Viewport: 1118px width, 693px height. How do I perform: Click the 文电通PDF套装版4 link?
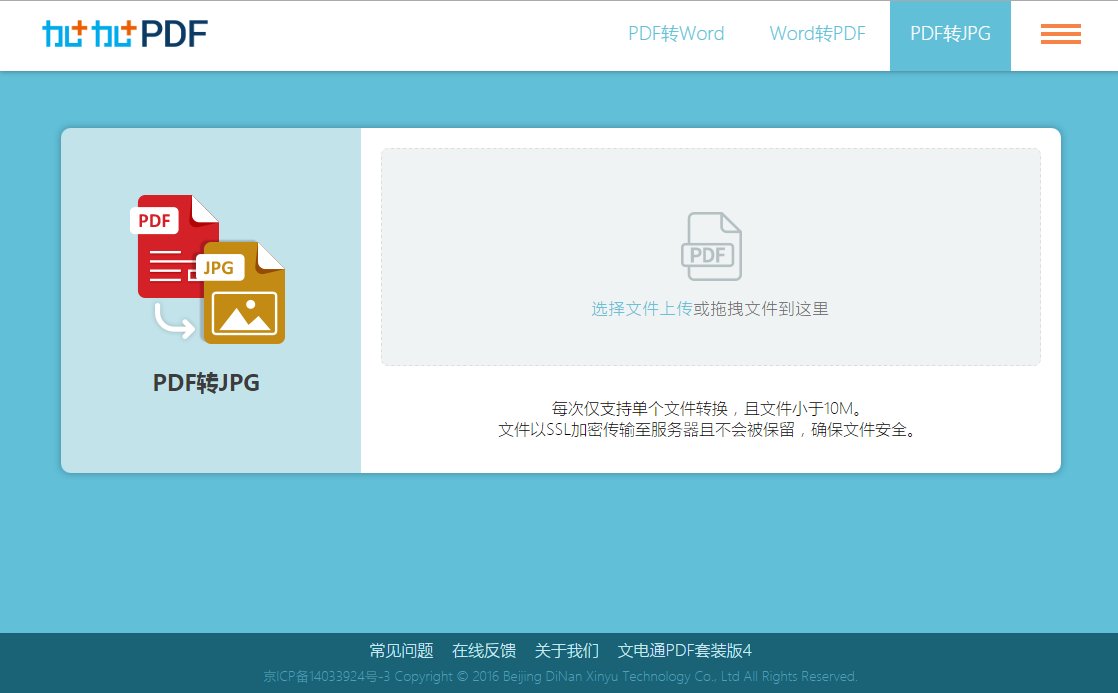[x=686, y=650]
